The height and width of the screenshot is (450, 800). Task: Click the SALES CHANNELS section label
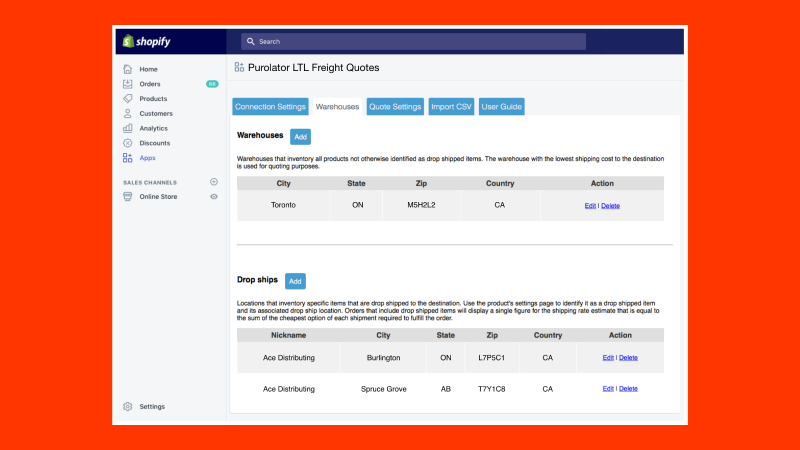pyautogui.click(x=150, y=183)
